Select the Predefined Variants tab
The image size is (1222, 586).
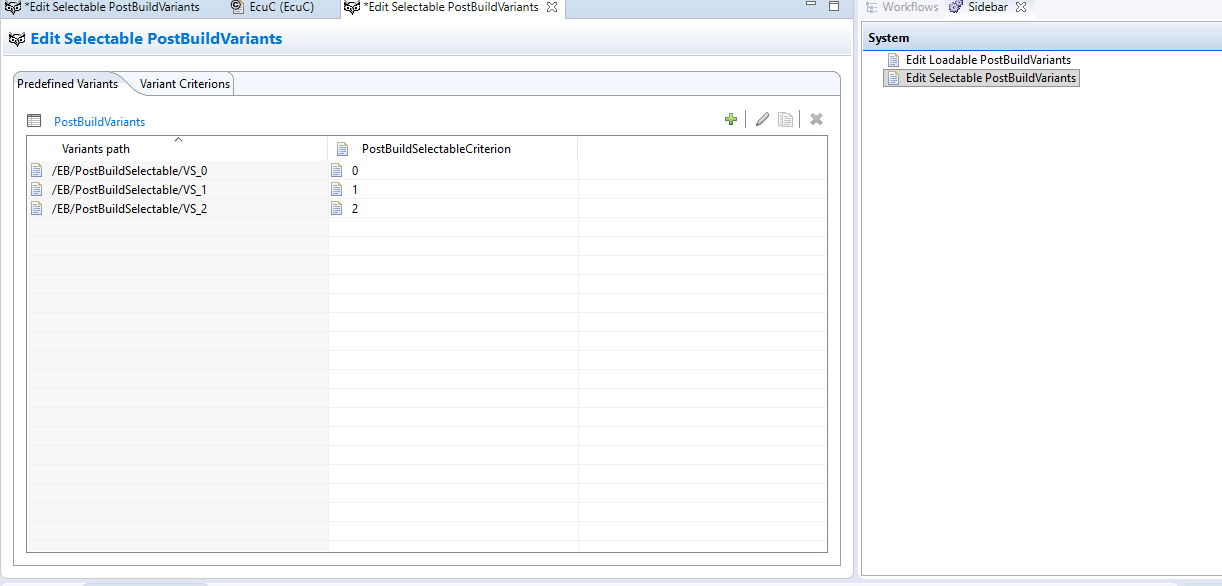point(68,84)
